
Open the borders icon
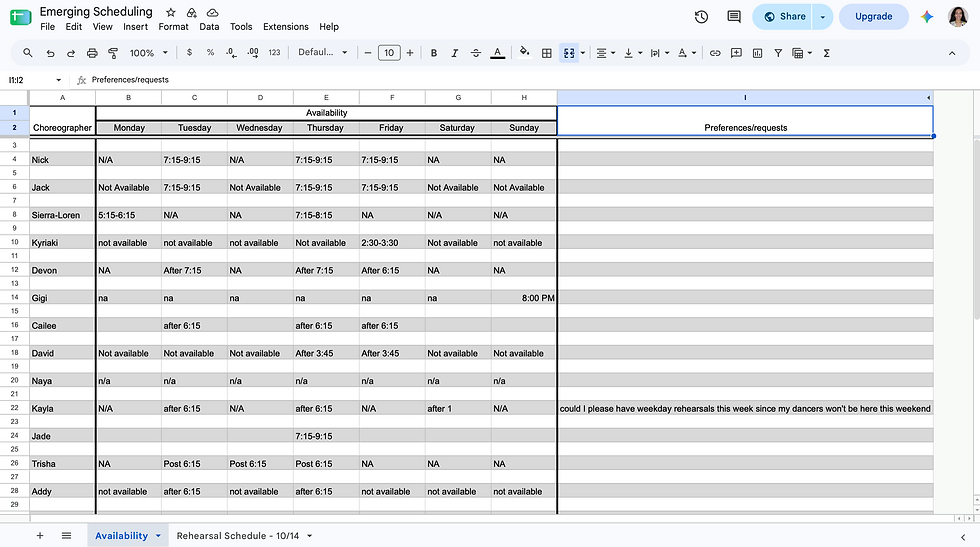tap(547, 53)
